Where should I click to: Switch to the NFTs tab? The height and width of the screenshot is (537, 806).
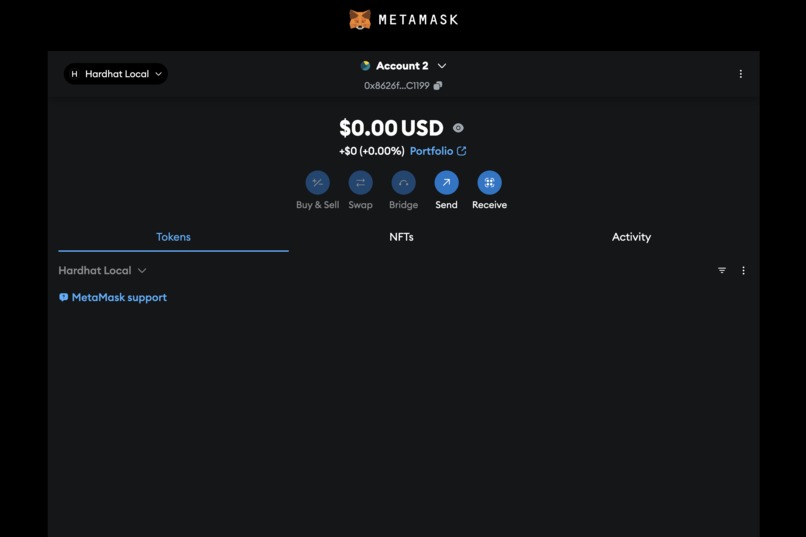pos(401,237)
